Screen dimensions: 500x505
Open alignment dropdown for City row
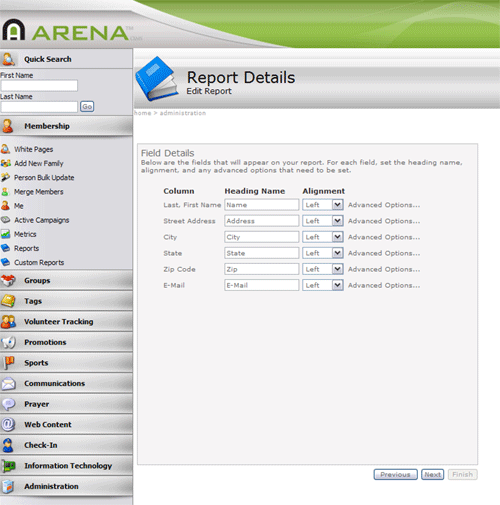[323, 237]
